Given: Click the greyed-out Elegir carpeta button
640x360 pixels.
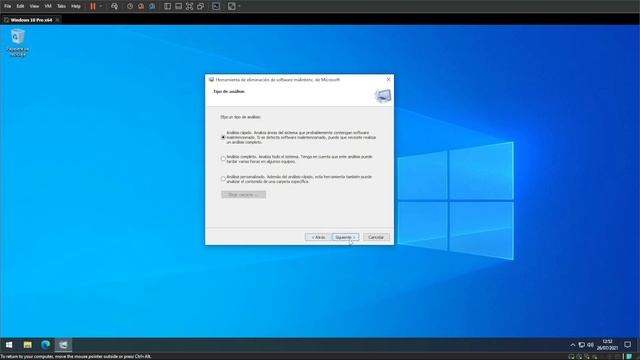Looking at the screenshot, I should pyautogui.click(x=243, y=195).
